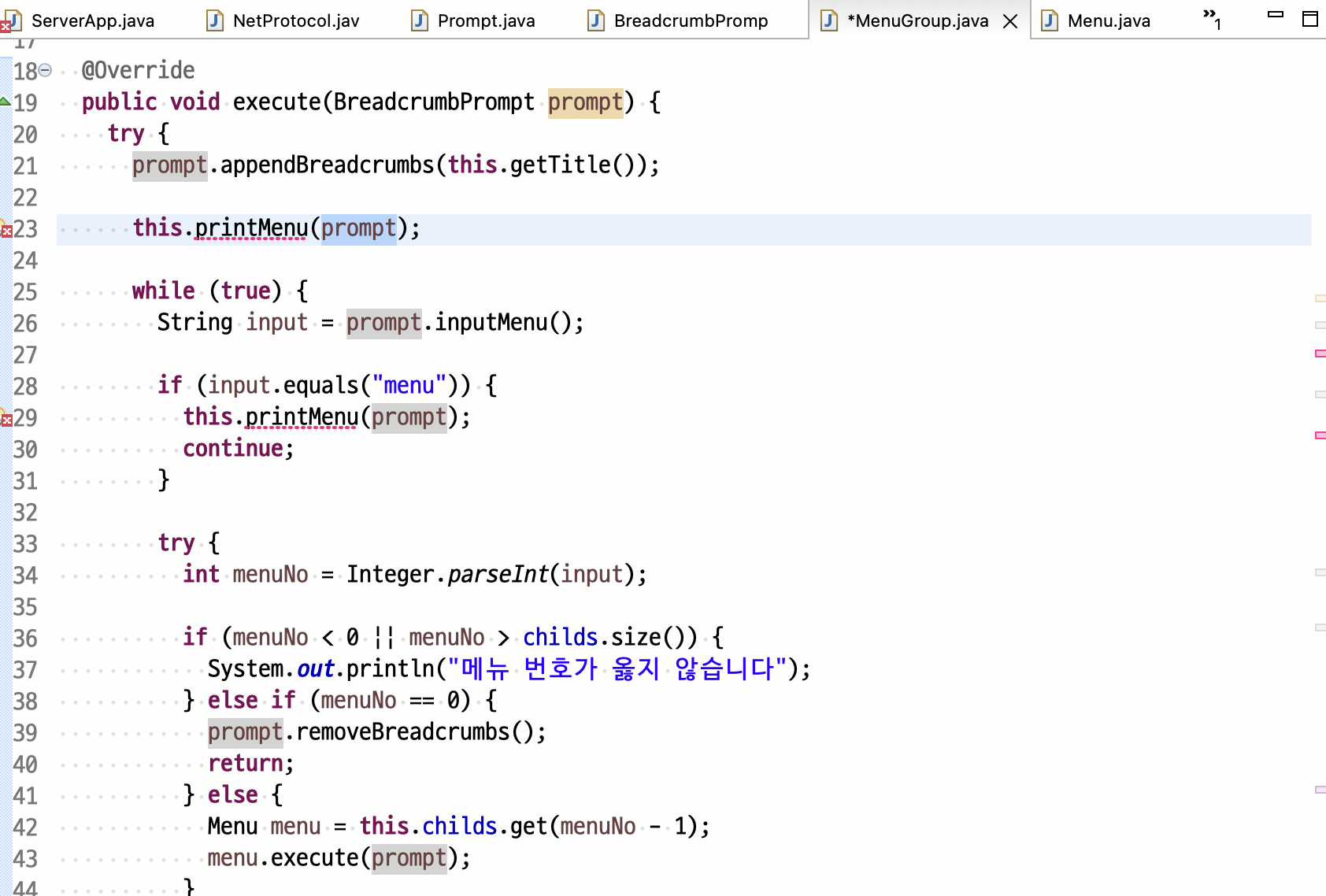Click removeBreadcrumbs on line 39
This screenshot has height=896, width=1326.
pyautogui.click(x=403, y=732)
